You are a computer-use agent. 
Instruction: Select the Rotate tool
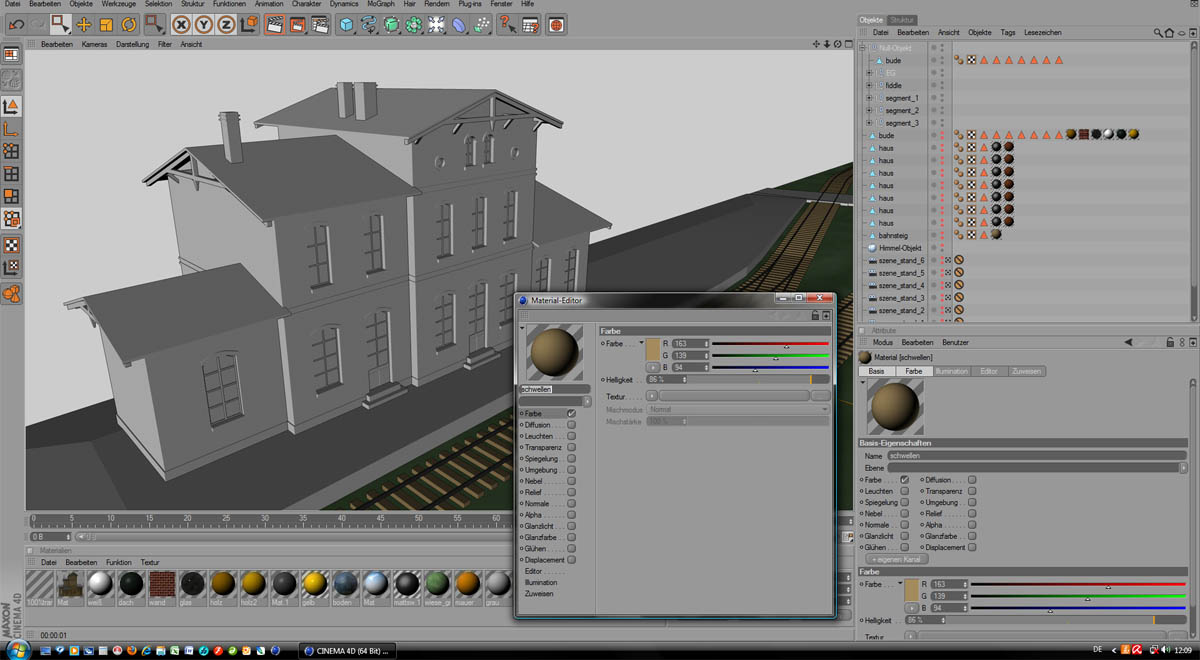pyautogui.click(x=129, y=24)
